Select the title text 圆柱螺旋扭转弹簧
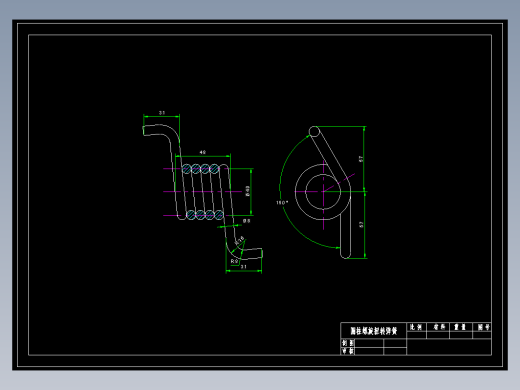Viewport: 520px width, 390px height. 374,331
